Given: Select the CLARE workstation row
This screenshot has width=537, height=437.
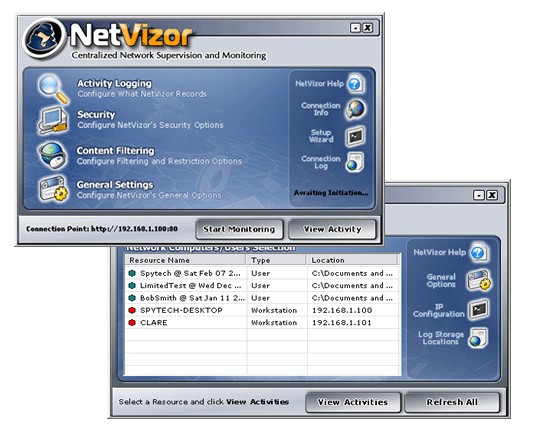Looking at the screenshot, I should pos(262,323).
